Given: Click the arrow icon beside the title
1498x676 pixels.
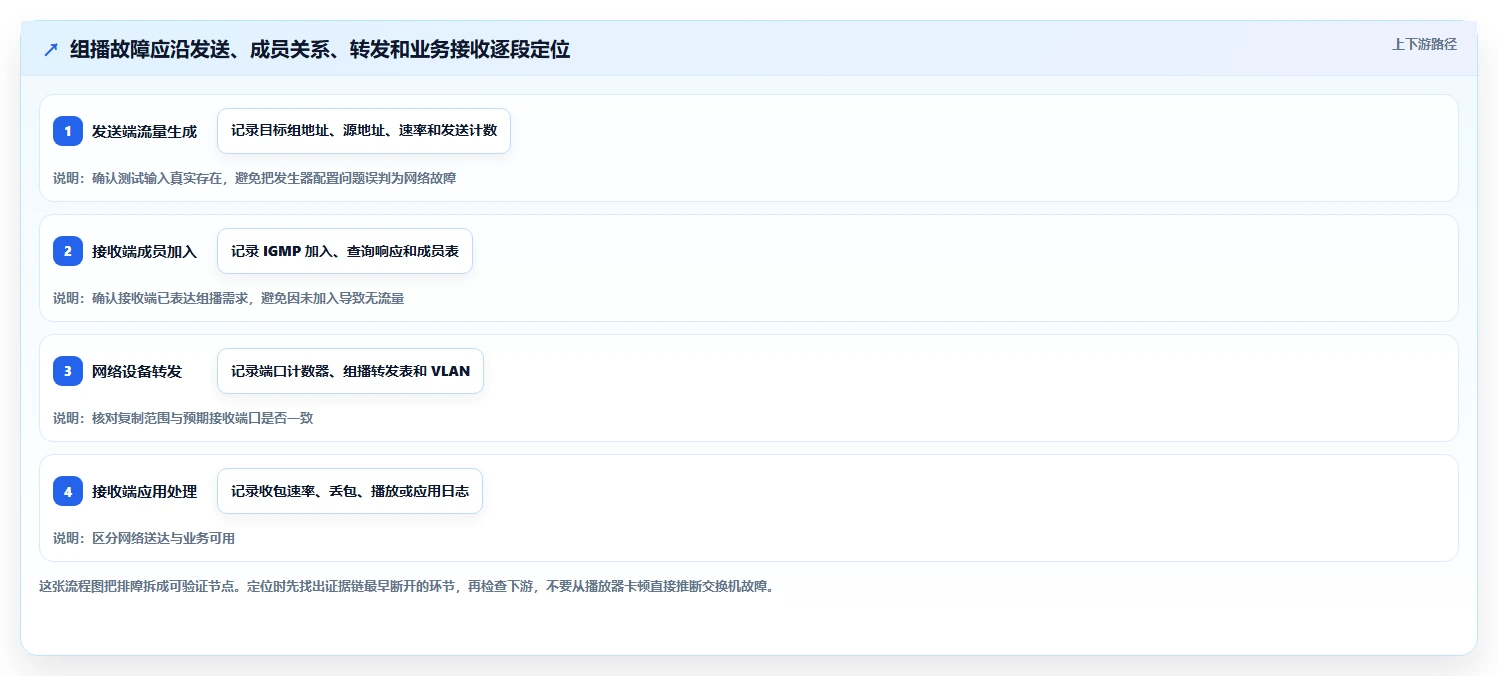Looking at the screenshot, I should pyautogui.click(x=51, y=50).
